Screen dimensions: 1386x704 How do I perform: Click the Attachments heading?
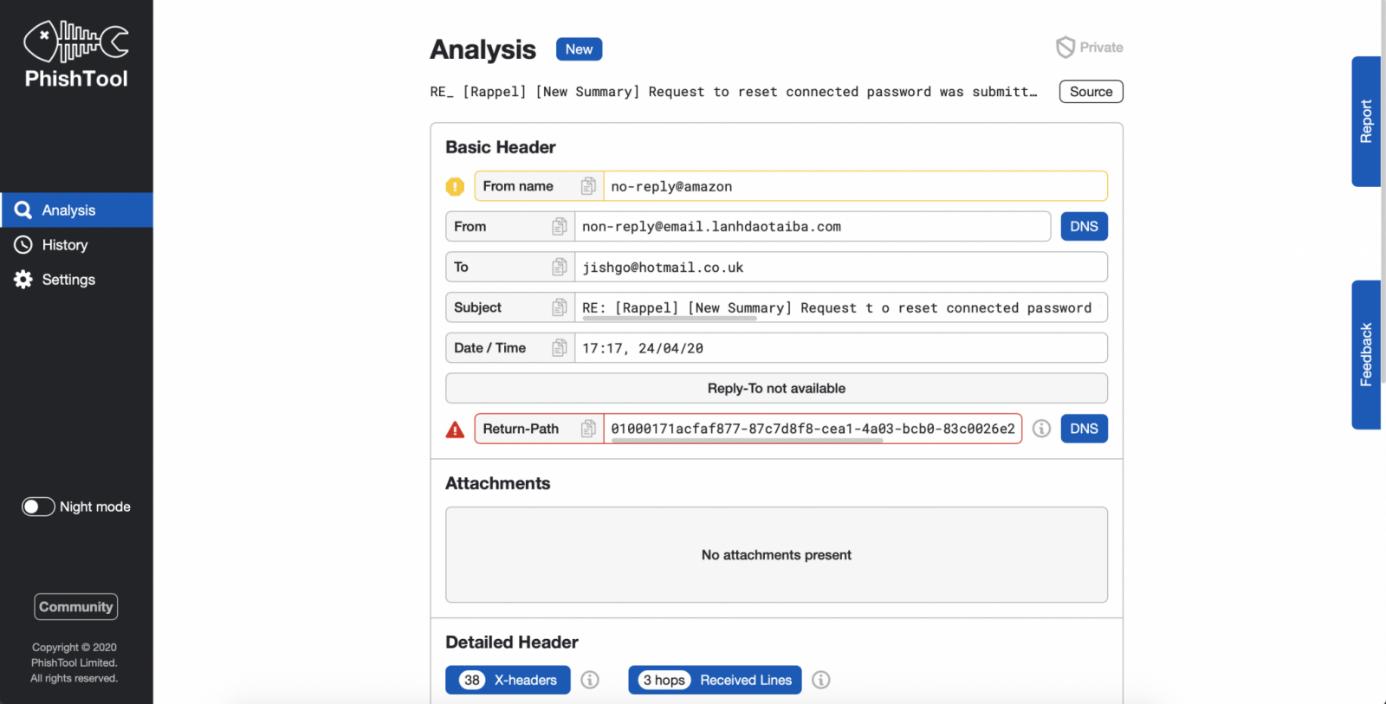click(x=497, y=483)
